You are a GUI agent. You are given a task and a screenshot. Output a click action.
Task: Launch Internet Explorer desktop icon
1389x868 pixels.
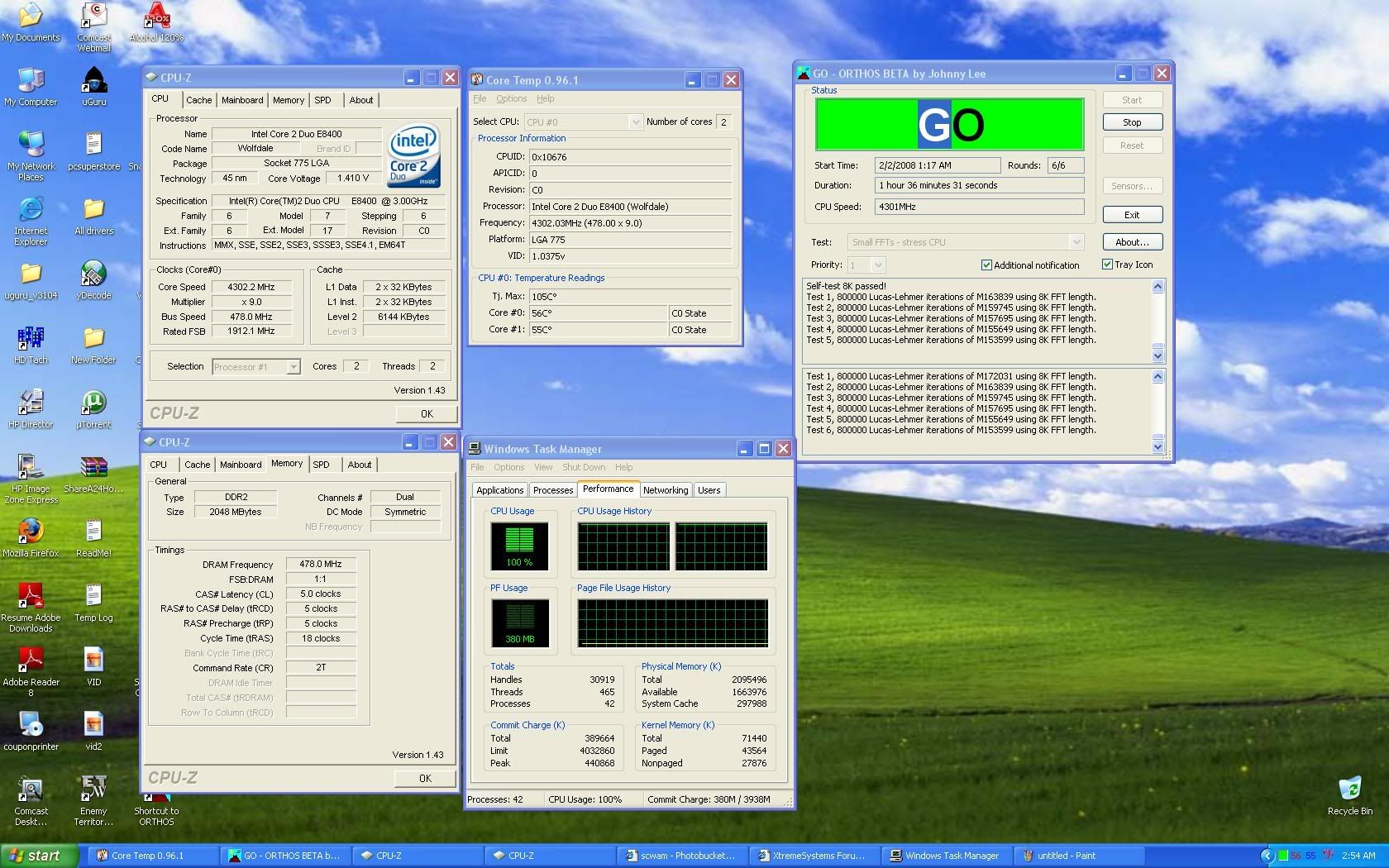pyautogui.click(x=31, y=220)
